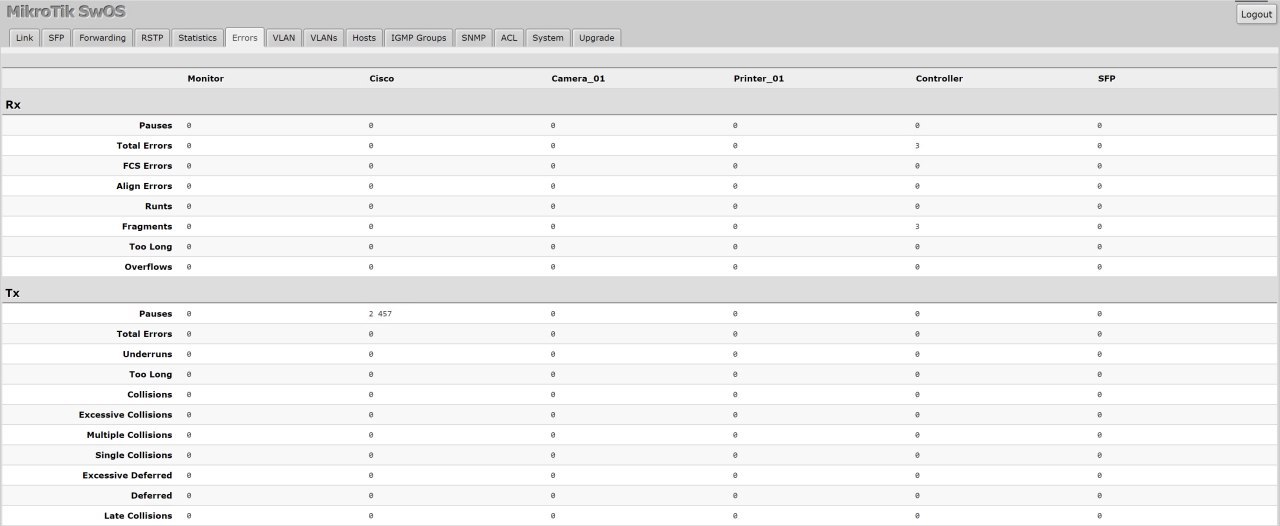The width and height of the screenshot is (1280, 526).
Task: Click the Runts row label
Action: pos(158,206)
